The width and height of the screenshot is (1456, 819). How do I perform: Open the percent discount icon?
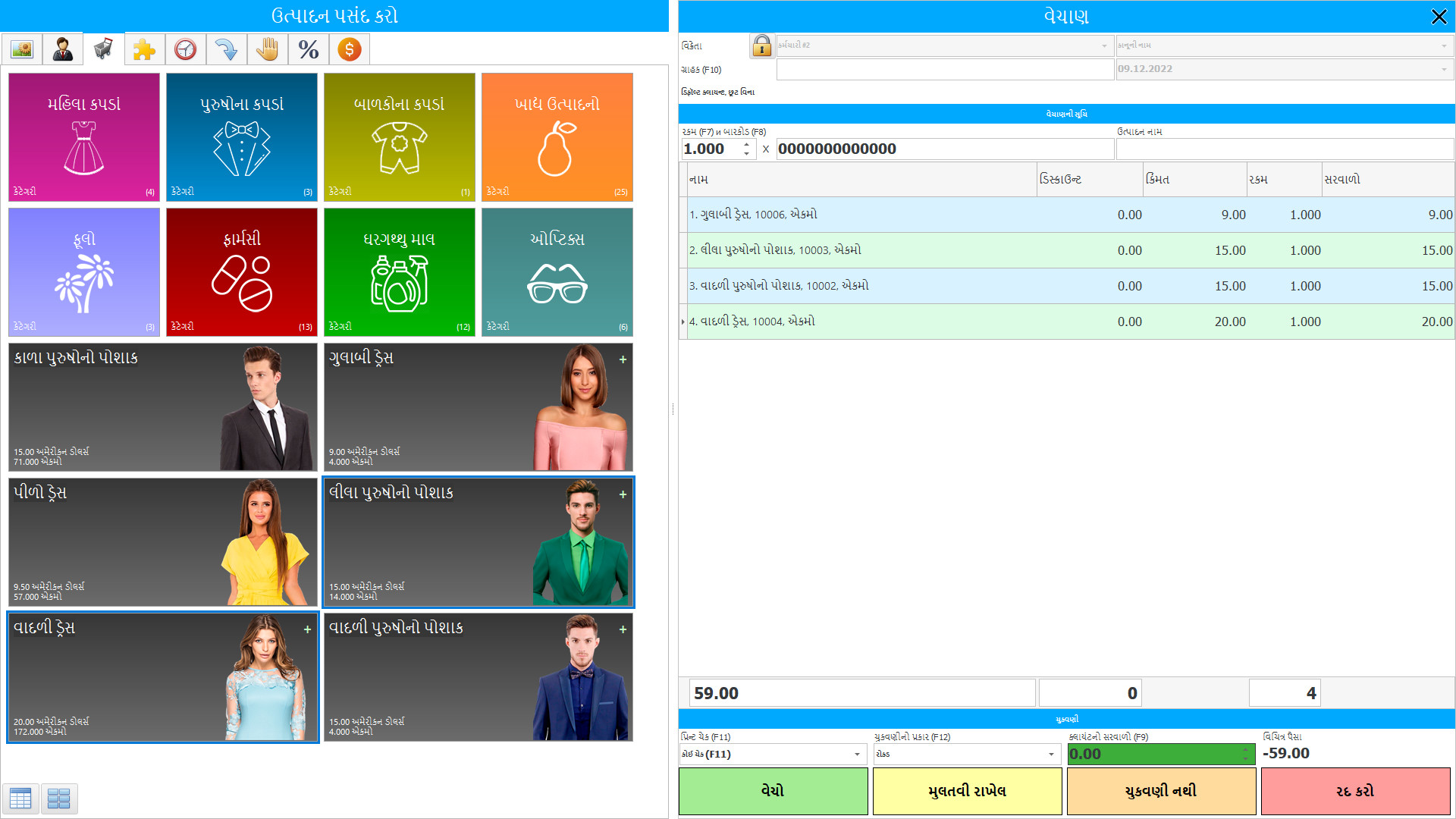click(308, 49)
